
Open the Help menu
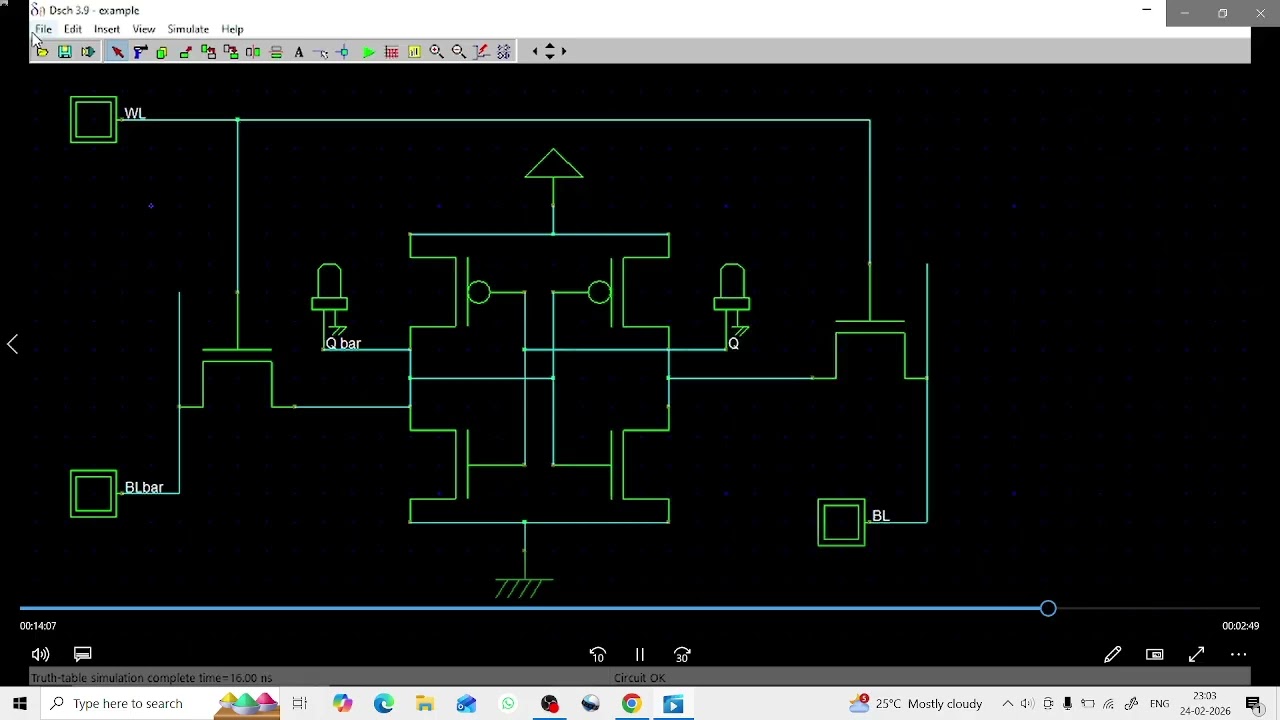pos(232,29)
